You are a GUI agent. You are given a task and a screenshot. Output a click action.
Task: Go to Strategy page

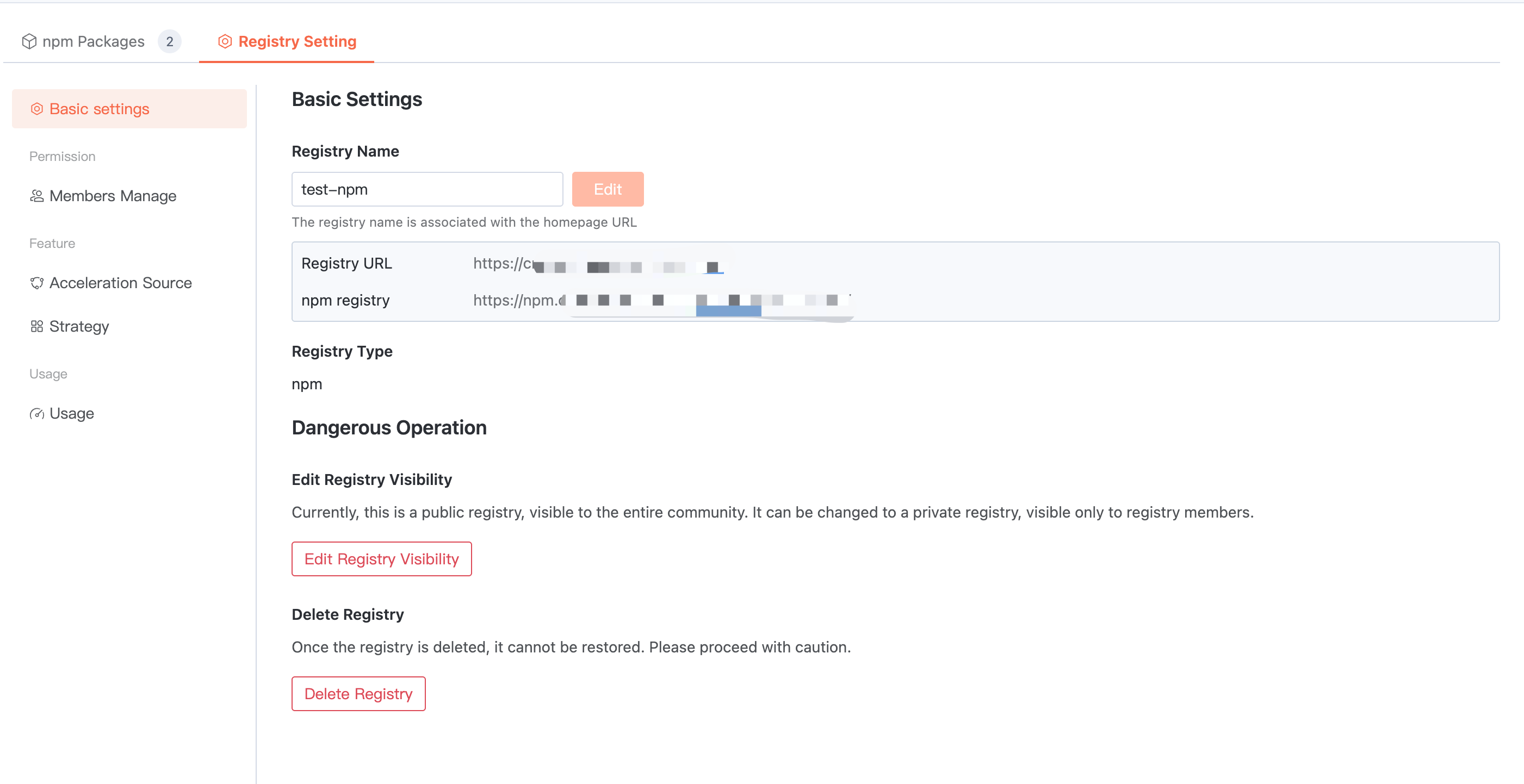point(79,326)
